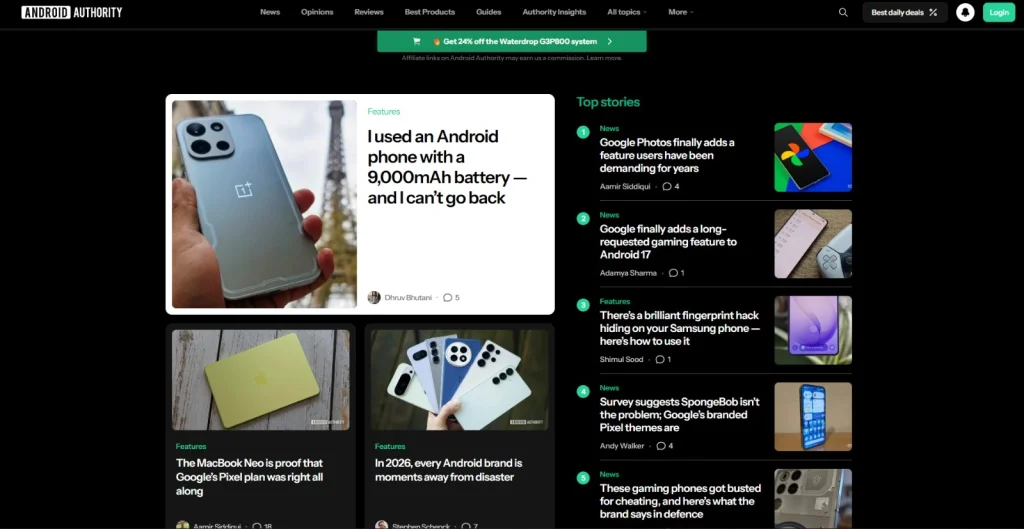The width and height of the screenshot is (1024, 529).
Task: Click the gaming phones story thumbnail
Action: coord(813,499)
